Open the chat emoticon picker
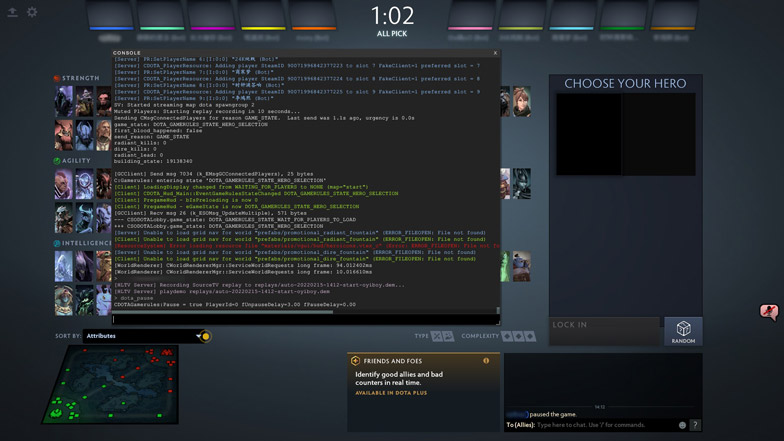Screen dimensions: 784x441 [x=682, y=425]
